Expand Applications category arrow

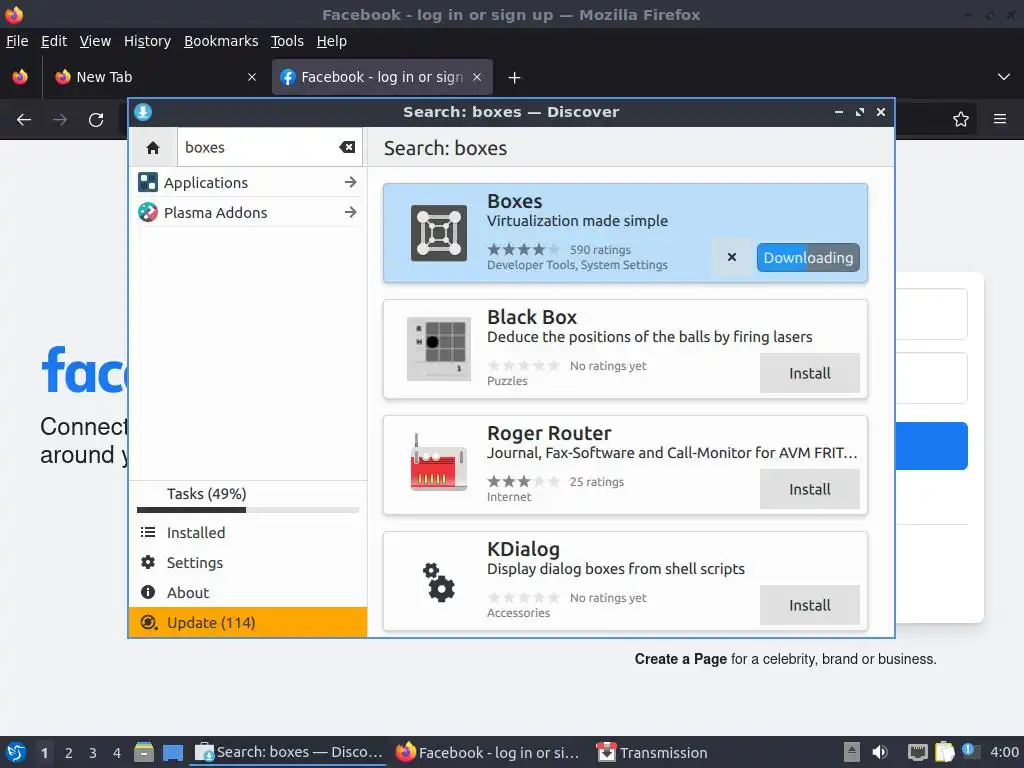click(x=351, y=182)
